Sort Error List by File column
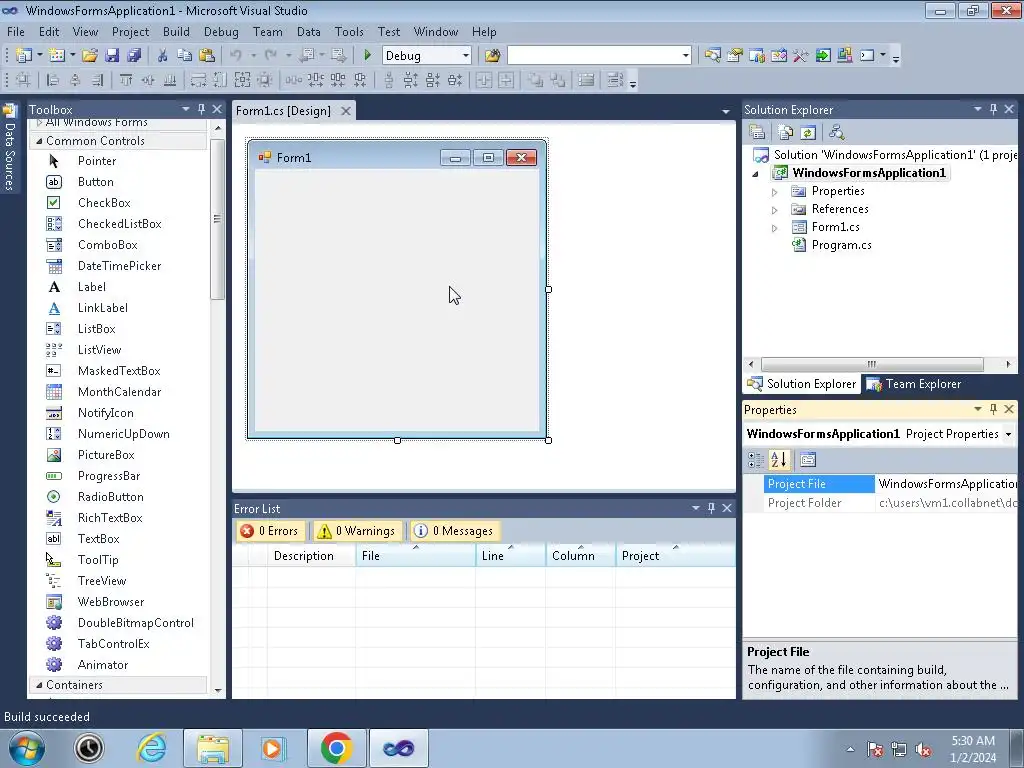 (415, 556)
